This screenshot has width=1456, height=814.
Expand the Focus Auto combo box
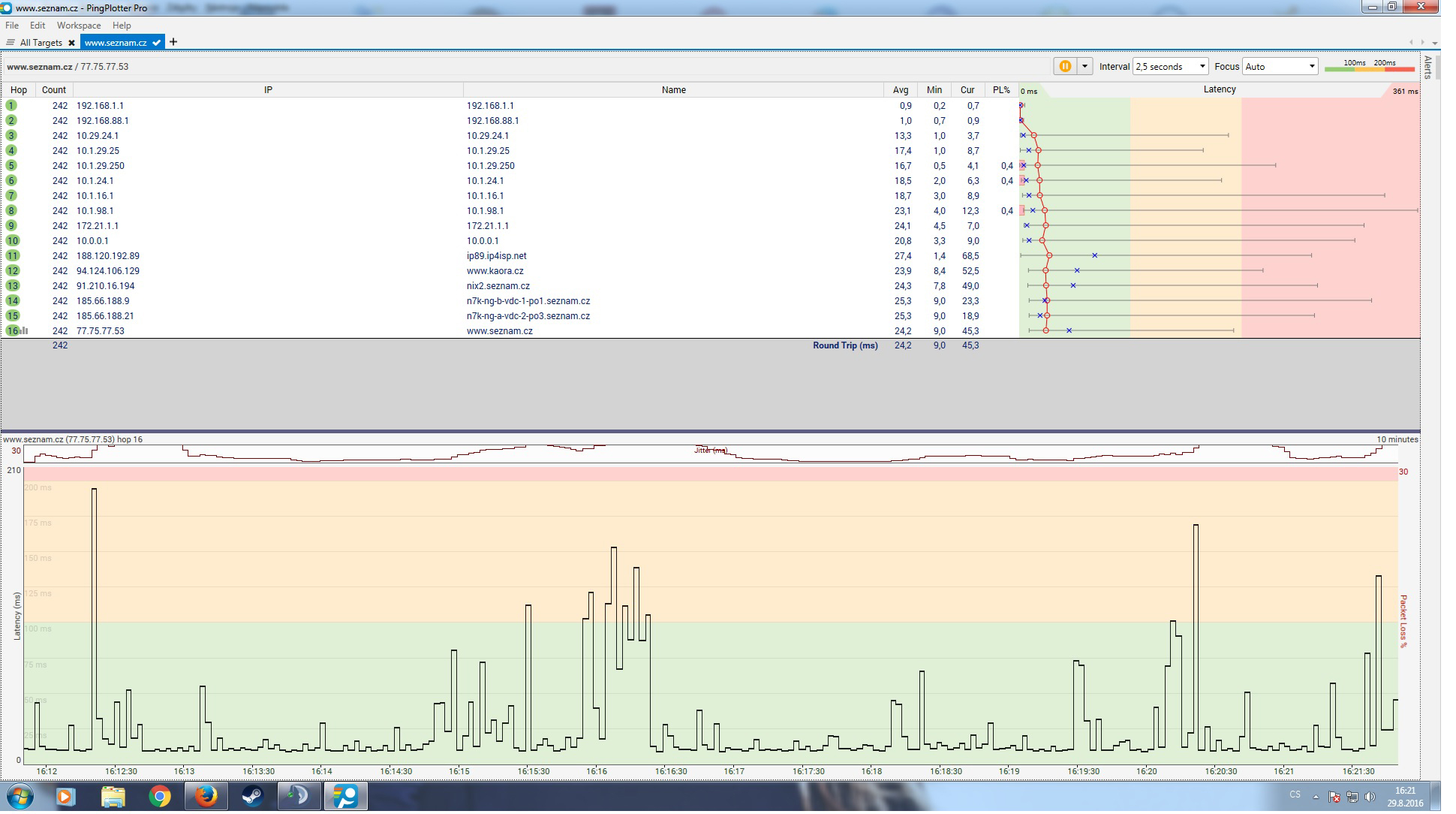tap(1280, 67)
